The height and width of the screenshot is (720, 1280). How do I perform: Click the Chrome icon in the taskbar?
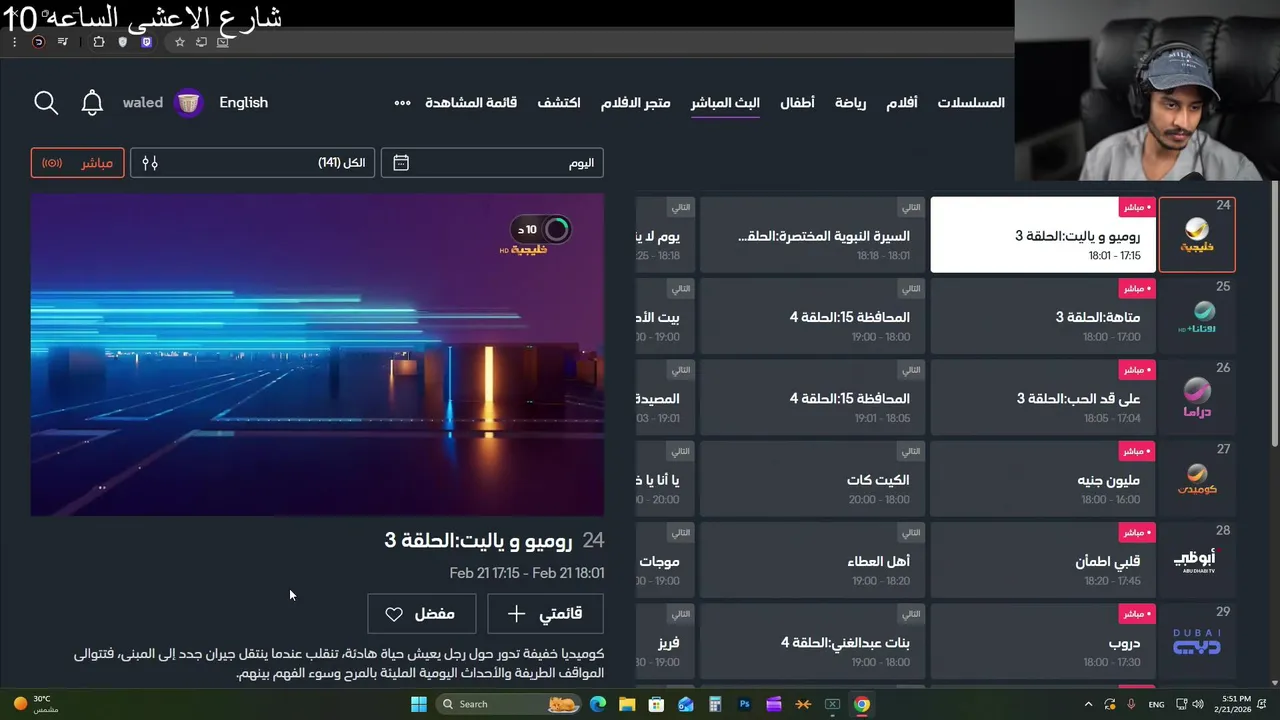pos(861,704)
